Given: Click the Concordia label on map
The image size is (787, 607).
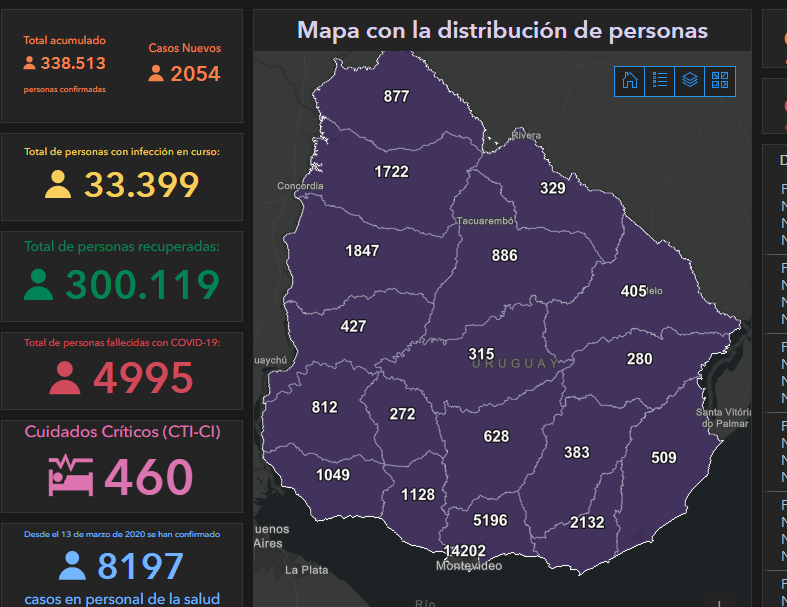Looking at the screenshot, I should (x=300, y=186).
